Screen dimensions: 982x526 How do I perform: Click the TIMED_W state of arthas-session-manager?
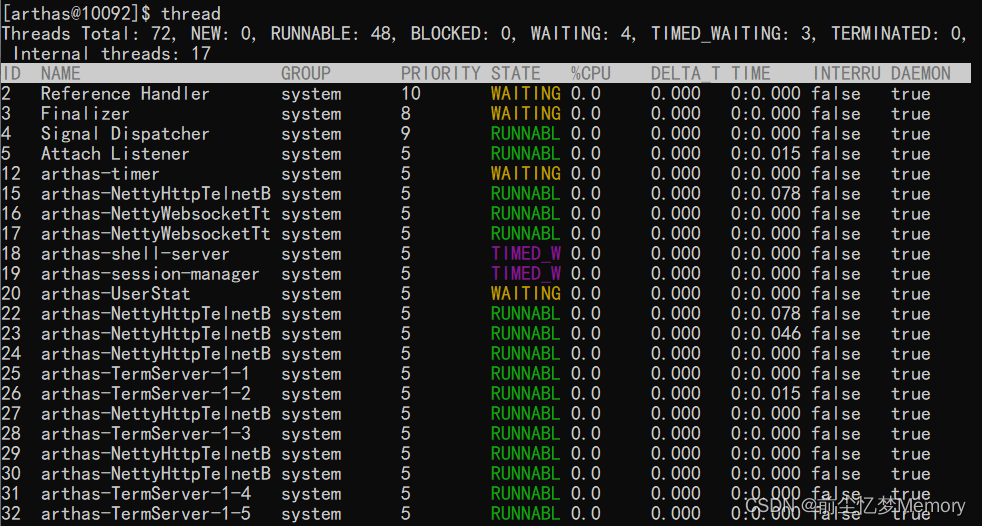[x=525, y=274]
